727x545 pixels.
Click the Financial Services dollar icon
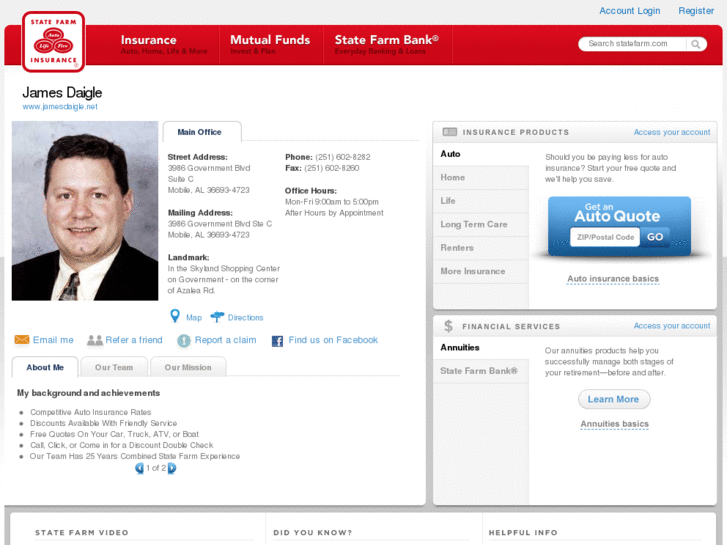point(448,326)
